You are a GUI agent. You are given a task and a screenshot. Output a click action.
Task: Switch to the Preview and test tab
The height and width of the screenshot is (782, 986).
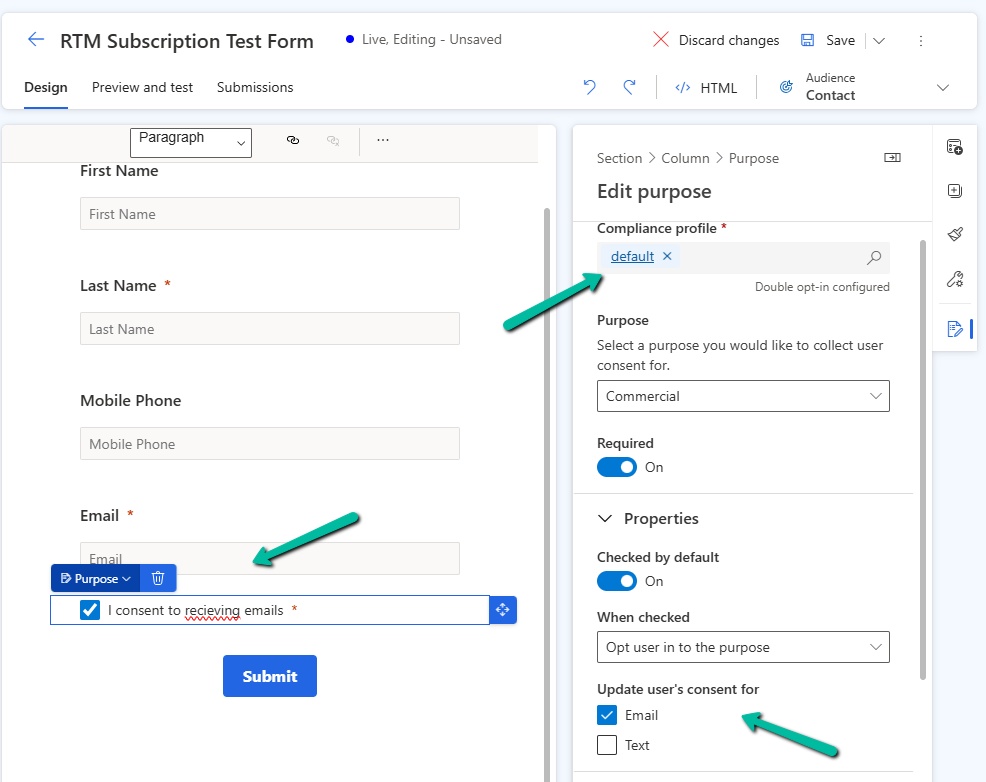pyautogui.click(x=142, y=87)
